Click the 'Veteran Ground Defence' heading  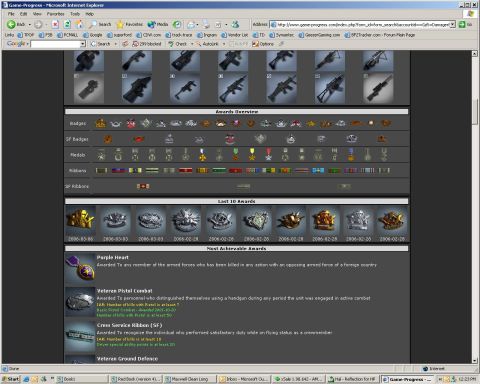pos(127,359)
